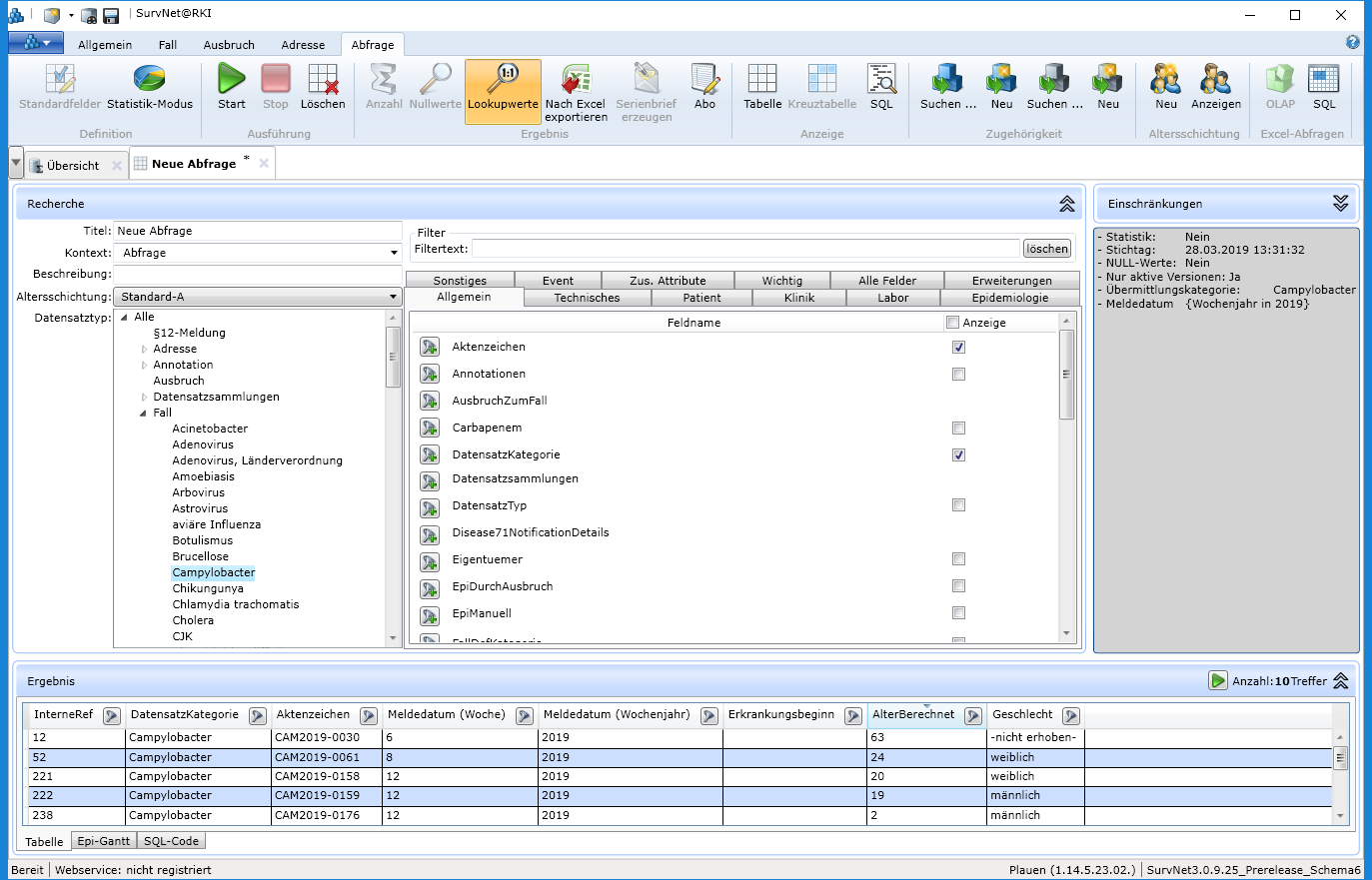This screenshot has height=880, width=1372.
Task: Enable the Annotationen Anzeige checkbox
Action: 958,375
